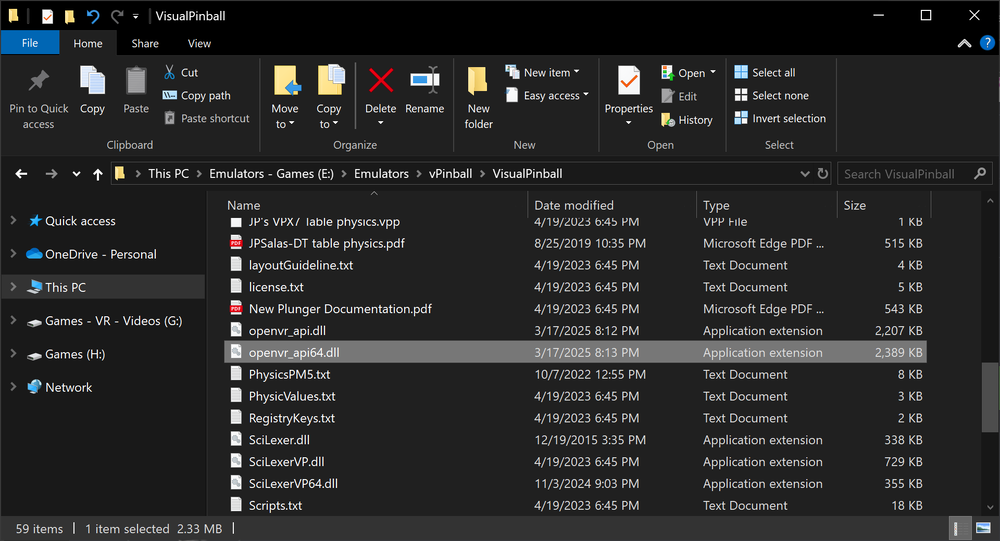Open the Move to folder menu
1000x541 pixels.
click(x=284, y=97)
